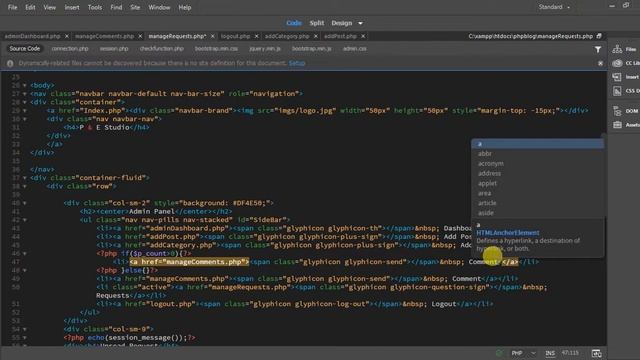The width and height of the screenshot is (640, 360).
Task: Open the Site menu
Action: click(135, 7)
